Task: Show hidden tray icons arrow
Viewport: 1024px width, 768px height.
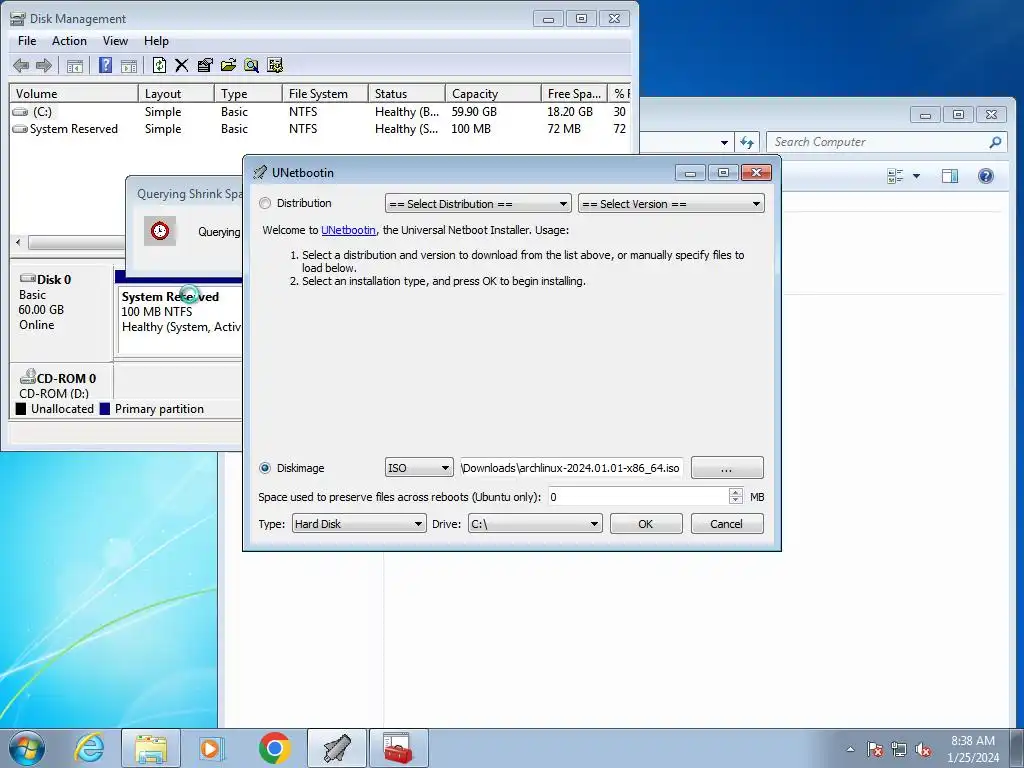Action: pyautogui.click(x=850, y=749)
